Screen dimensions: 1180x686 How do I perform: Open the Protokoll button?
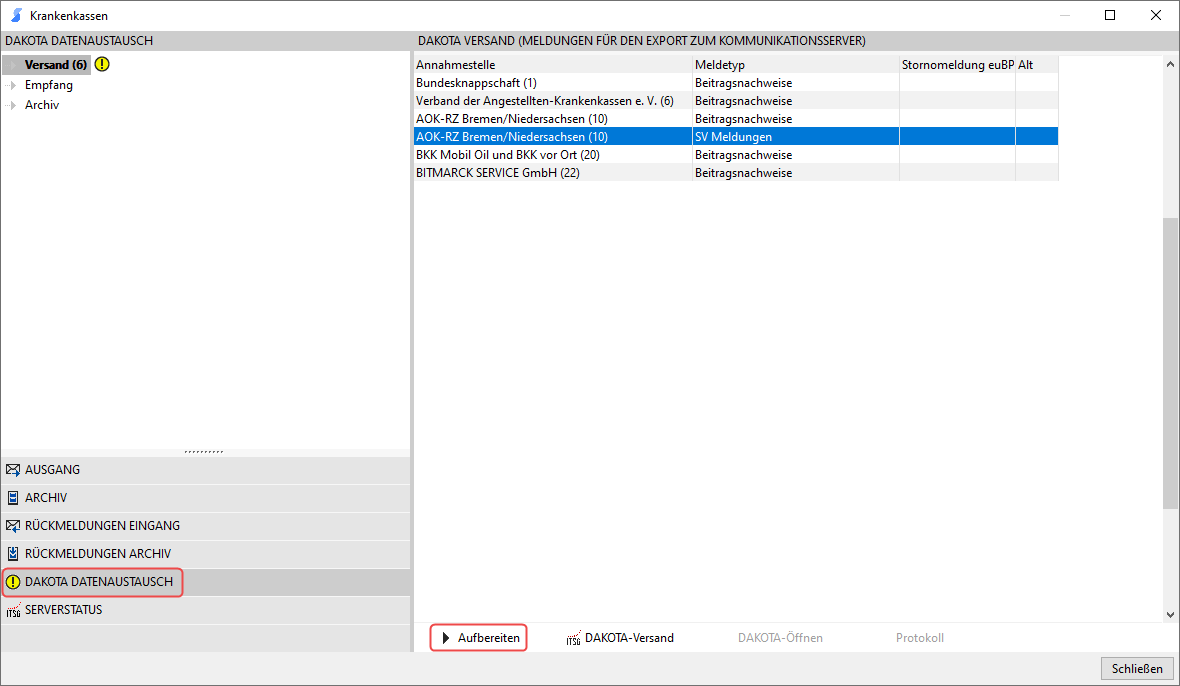coord(920,638)
